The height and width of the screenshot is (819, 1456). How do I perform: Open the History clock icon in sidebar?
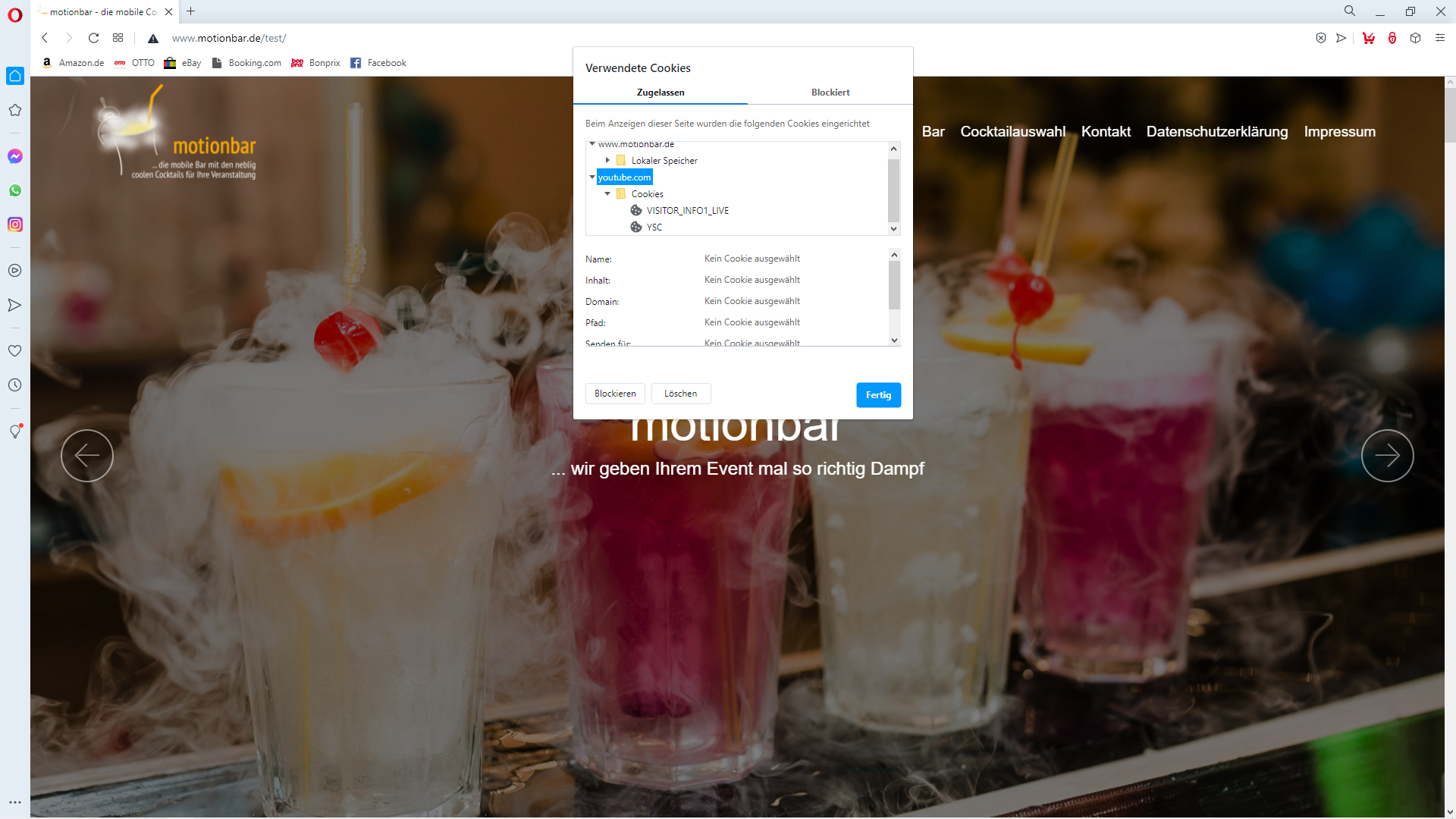pos(14,385)
